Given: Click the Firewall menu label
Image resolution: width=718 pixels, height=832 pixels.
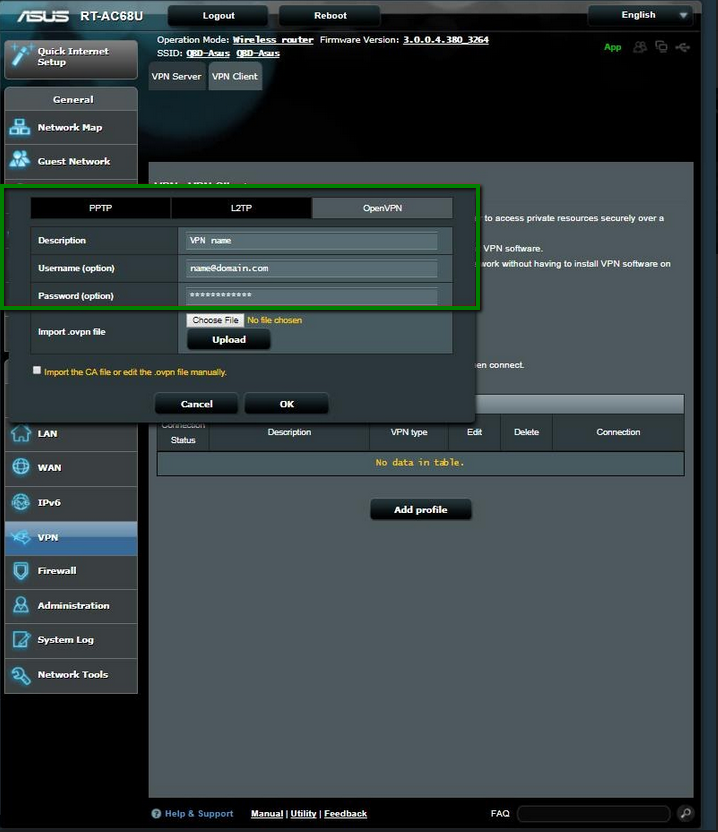Looking at the screenshot, I should click(57, 571).
